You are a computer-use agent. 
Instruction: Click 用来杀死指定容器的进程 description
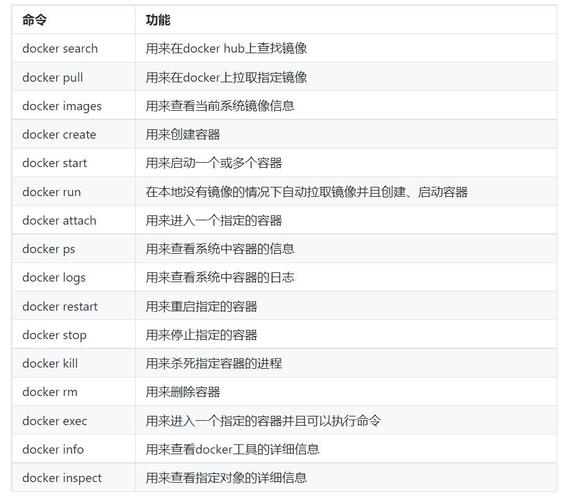tap(214, 364)
